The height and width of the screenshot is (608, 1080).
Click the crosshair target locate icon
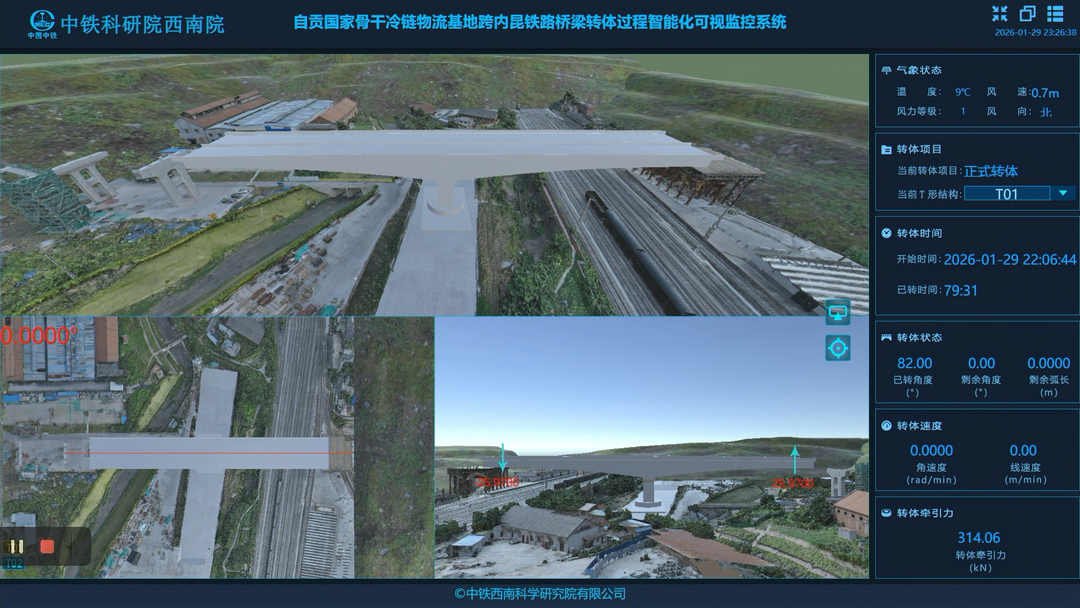[838, 348]
